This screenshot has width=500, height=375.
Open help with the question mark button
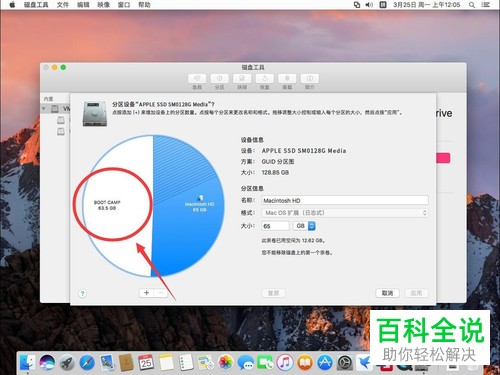click(x=82, y=294)
